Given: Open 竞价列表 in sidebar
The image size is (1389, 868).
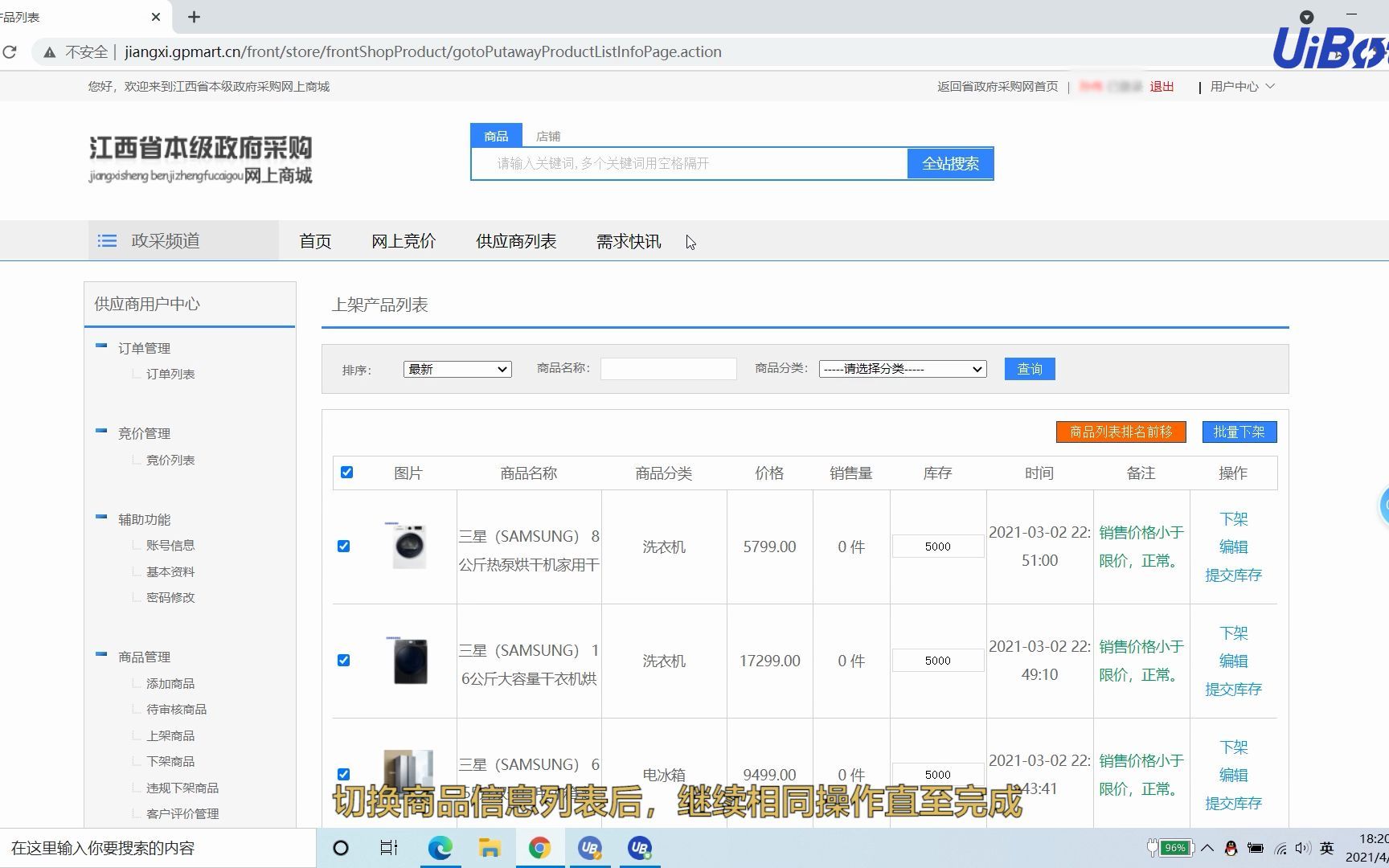Looking at the screenshot, I should click(170, 461).
